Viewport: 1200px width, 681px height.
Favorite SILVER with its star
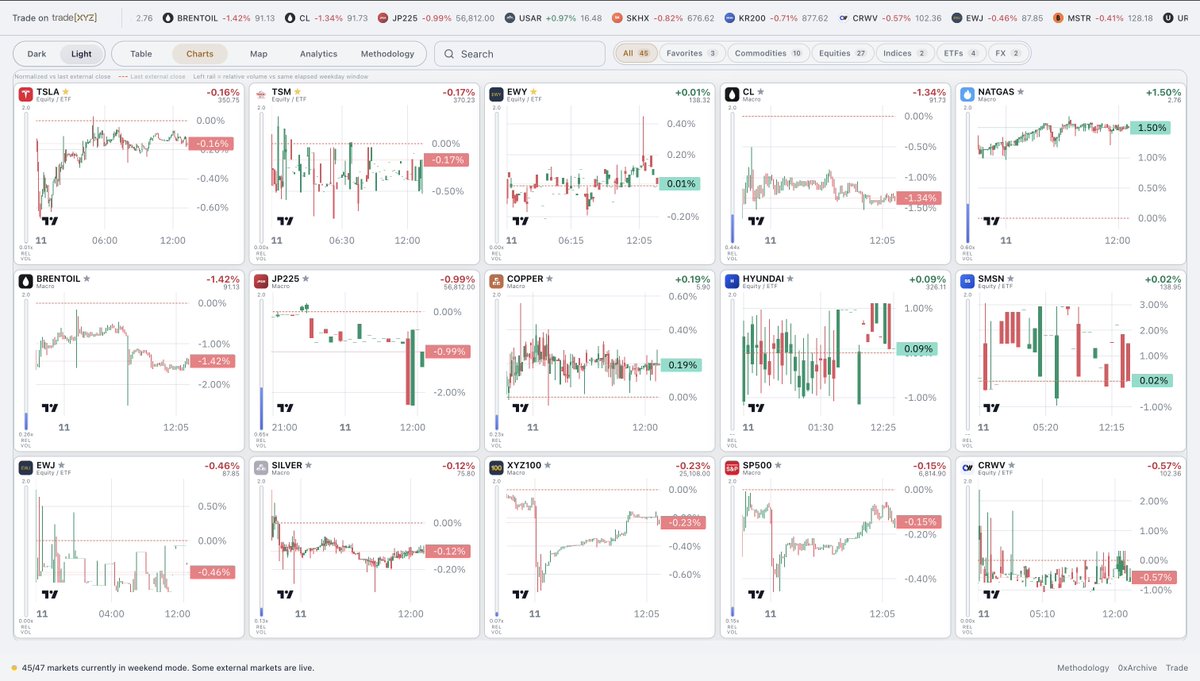click(x=309, y=465)
